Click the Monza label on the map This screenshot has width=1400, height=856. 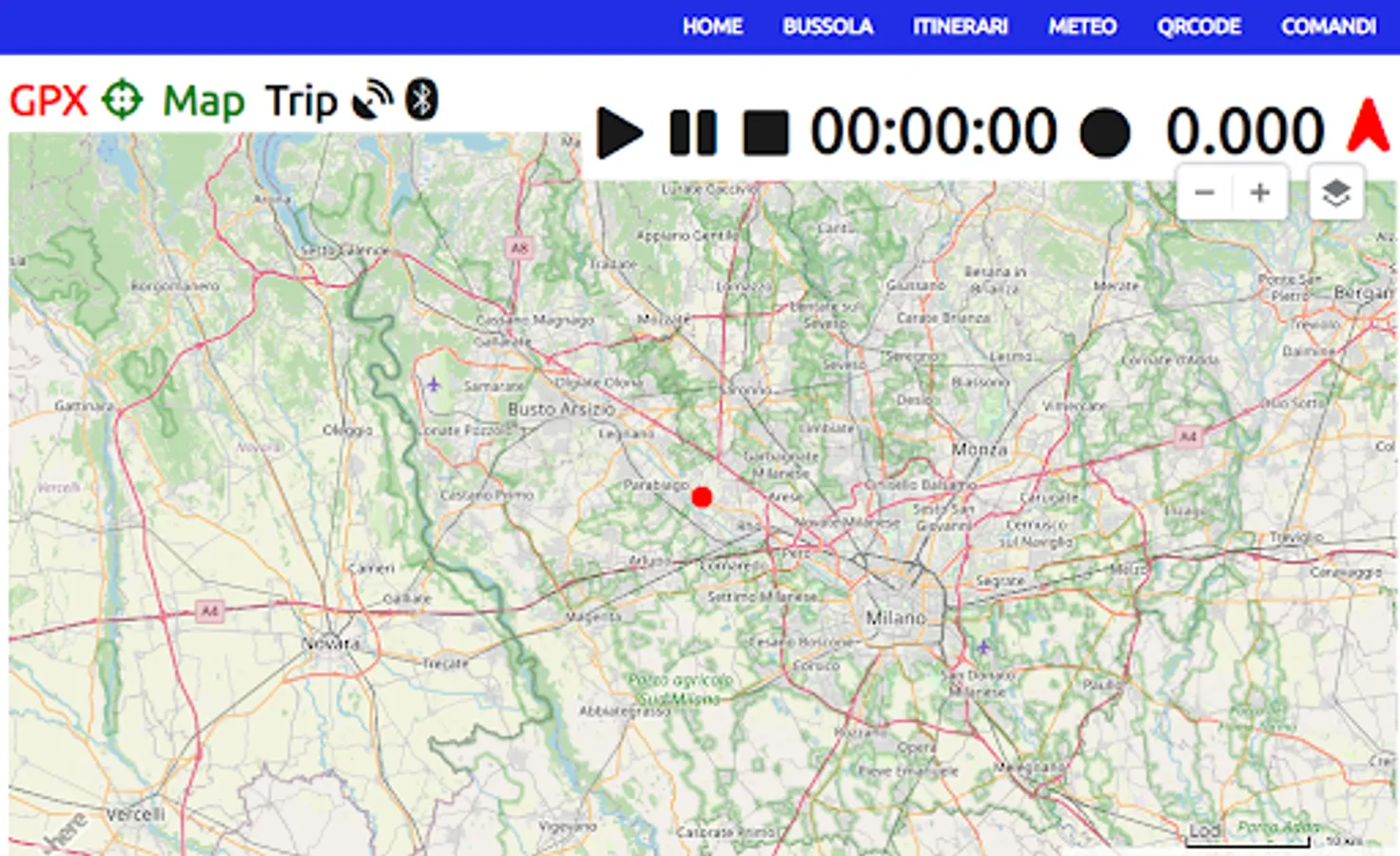979,449
